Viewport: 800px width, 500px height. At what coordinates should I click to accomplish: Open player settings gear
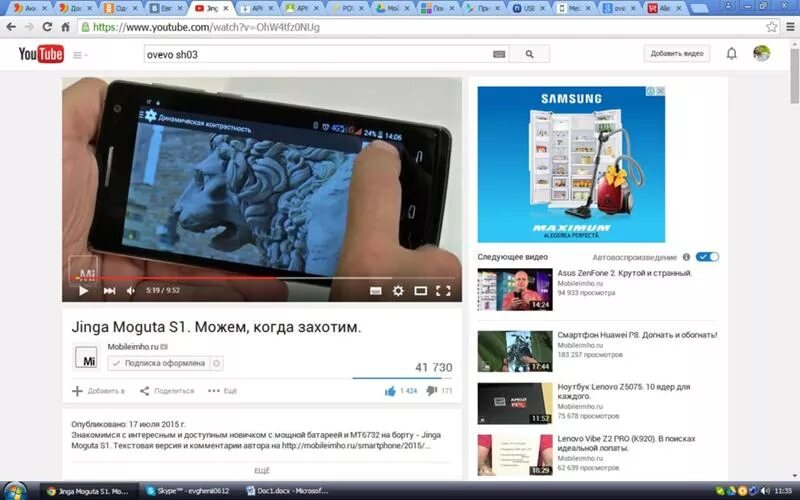pos(398,291)
